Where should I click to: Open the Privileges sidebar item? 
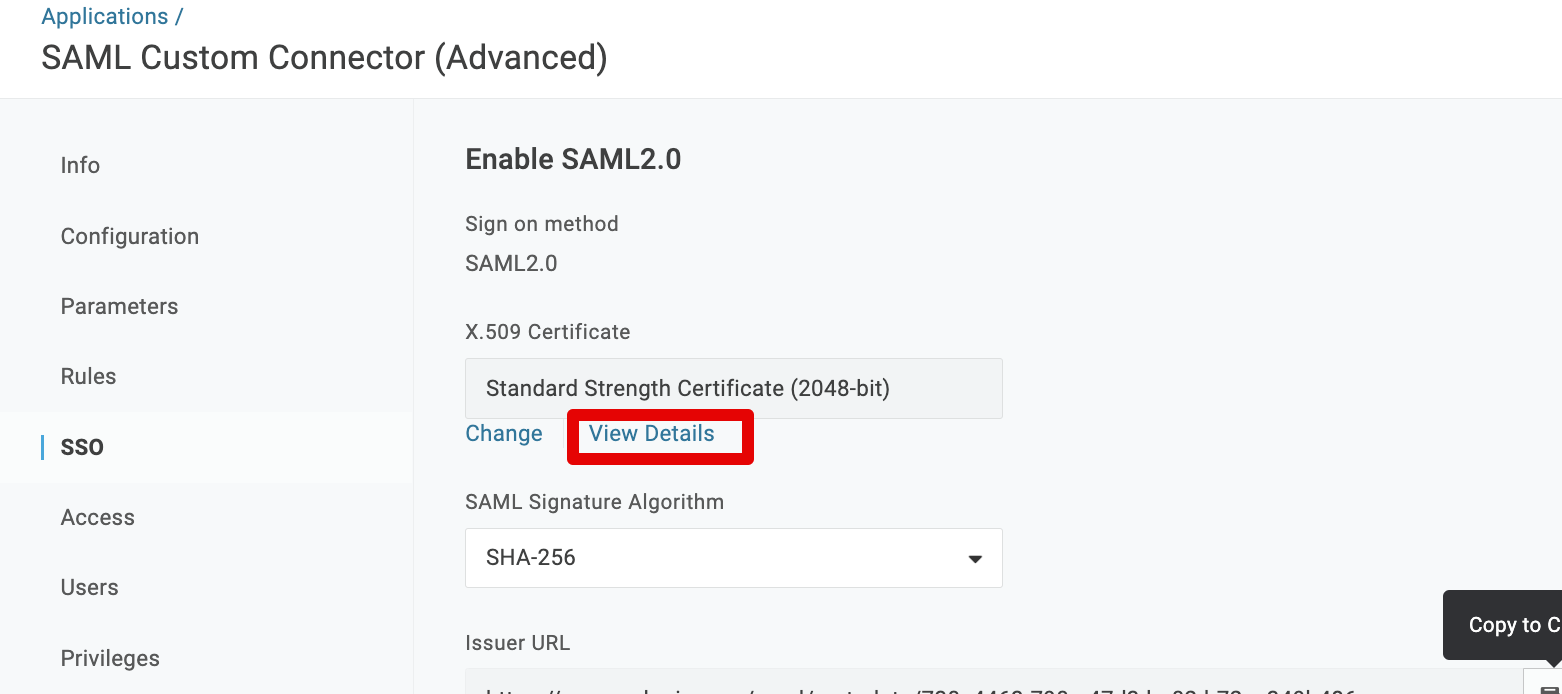110,659
